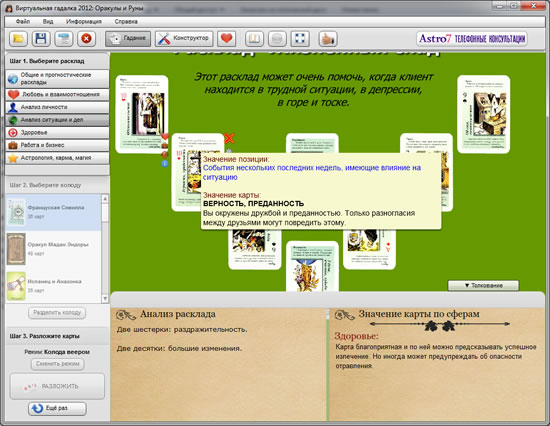Viewport: 550px width, 426px height.
Task: Switch to Гадание mode
Action: [128, 38]
